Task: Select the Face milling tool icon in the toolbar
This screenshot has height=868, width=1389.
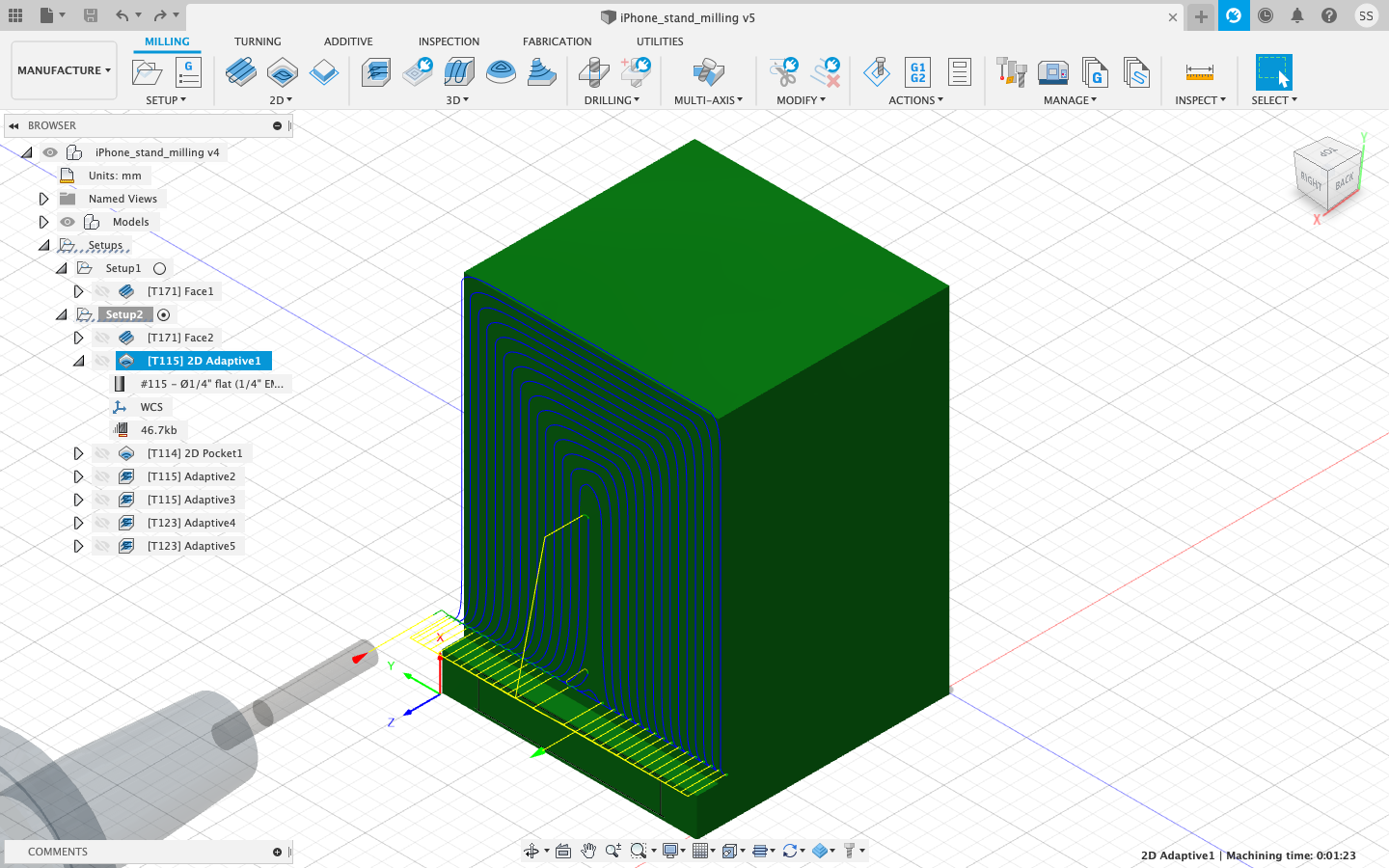Action: coord(241,72)
